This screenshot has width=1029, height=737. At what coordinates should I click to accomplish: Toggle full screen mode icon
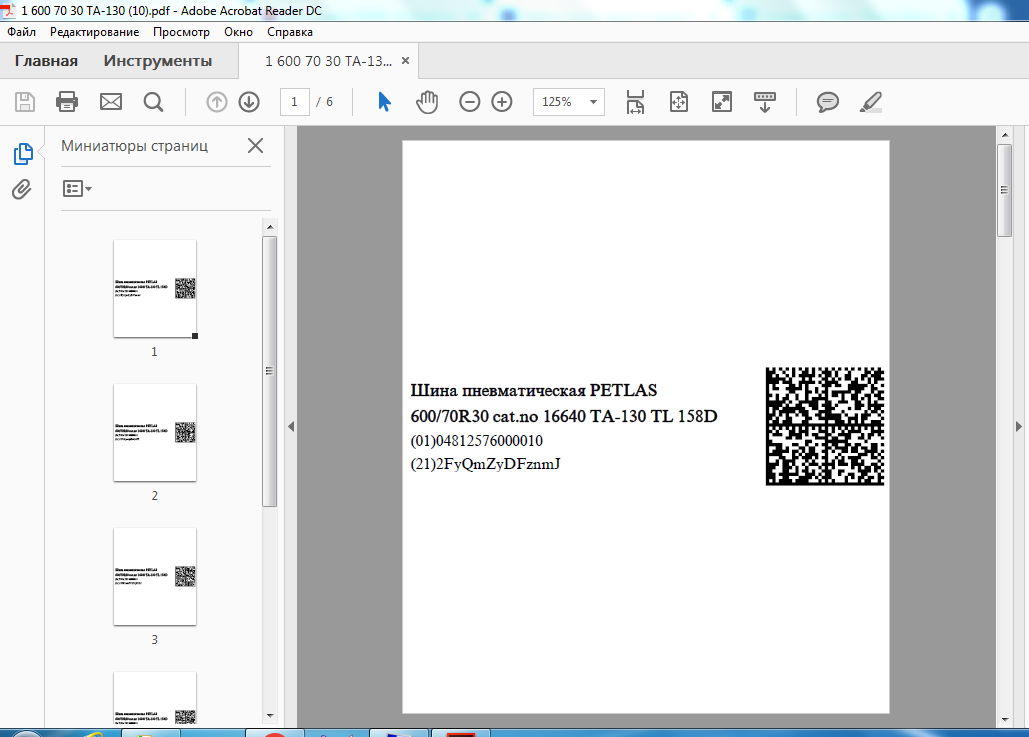(x=721, y=102)
